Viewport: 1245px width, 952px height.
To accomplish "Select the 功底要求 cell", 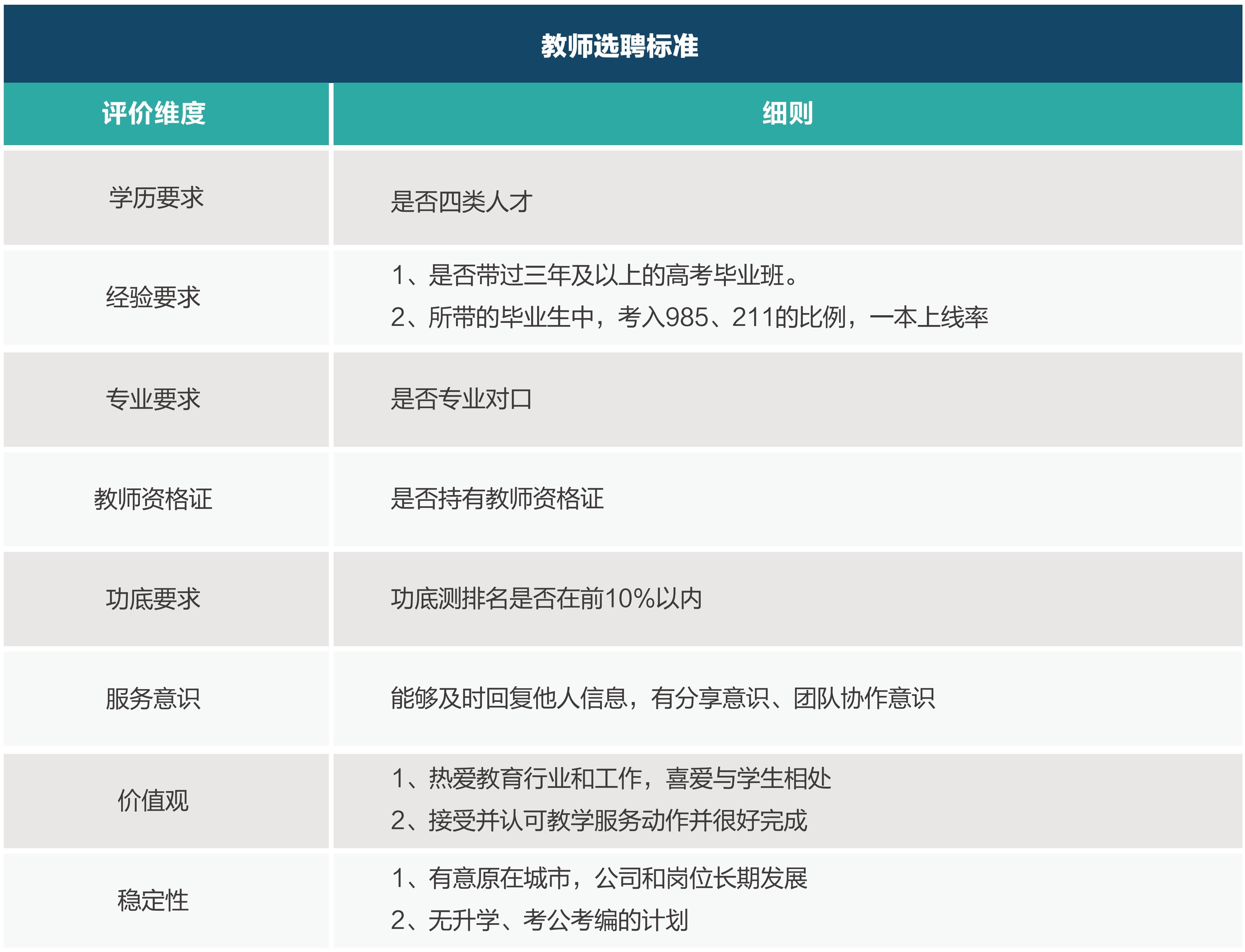I will tap(153, 599).
